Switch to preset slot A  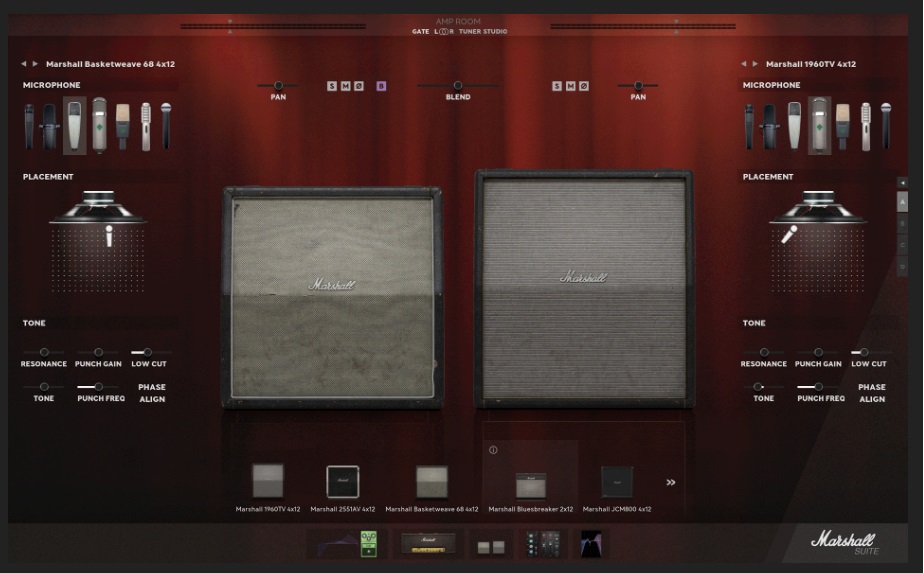tap(902, 202)
